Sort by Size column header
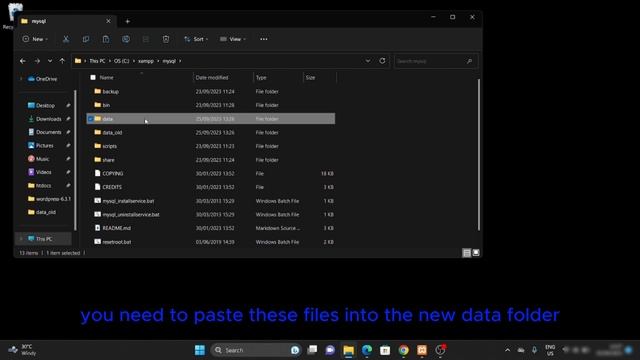The height and width of the screenshot is (360, 640). (x=311, y=78)
